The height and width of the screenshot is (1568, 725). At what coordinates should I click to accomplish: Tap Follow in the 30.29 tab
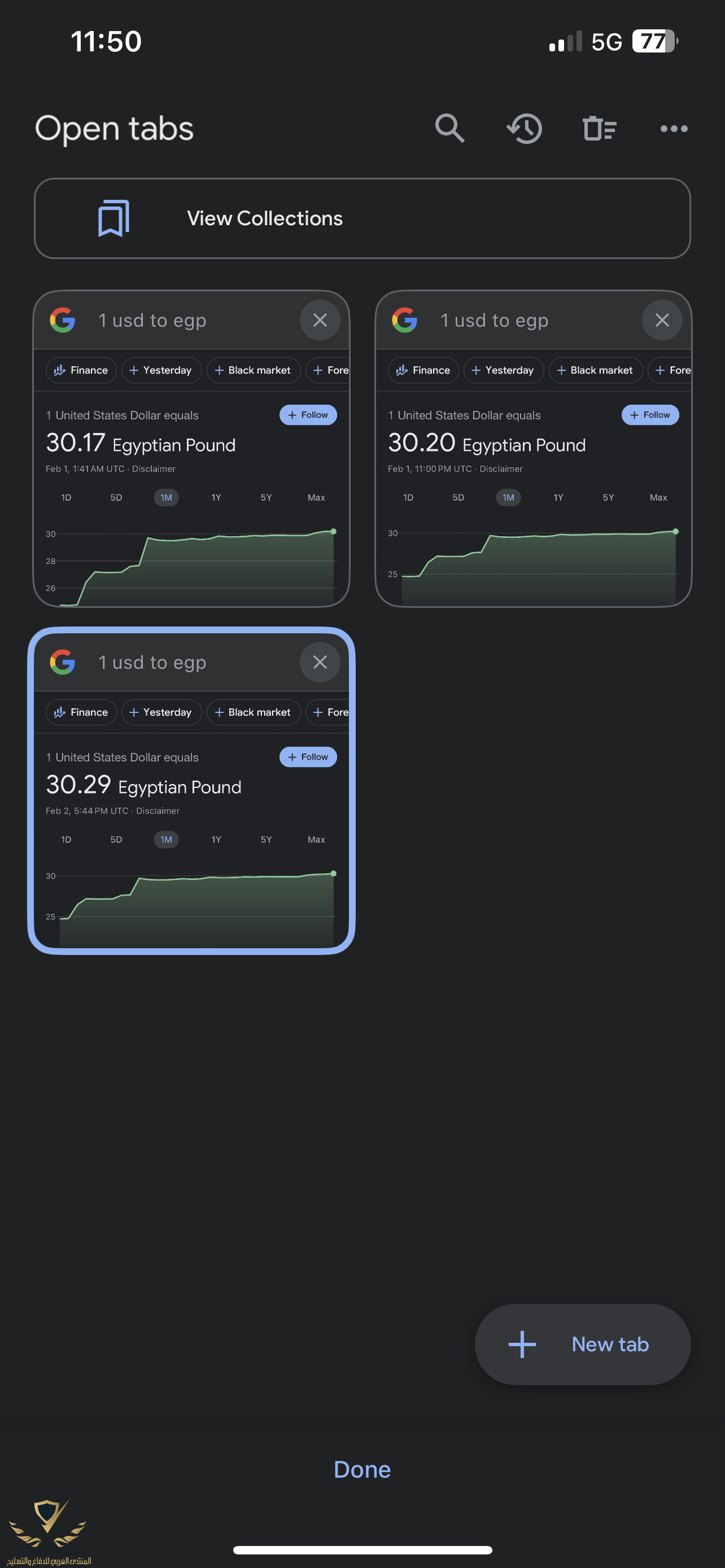pyautogui.click(x=308, y=756)
